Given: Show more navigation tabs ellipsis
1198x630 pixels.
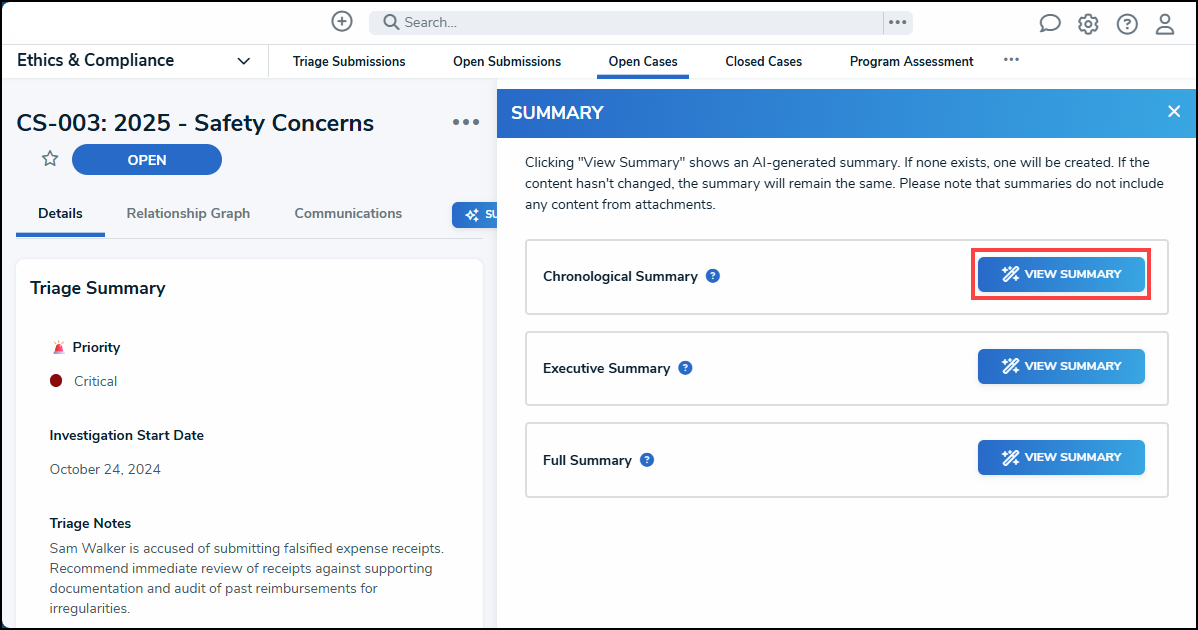Looking at the screenshot, I should [1011, 60].
